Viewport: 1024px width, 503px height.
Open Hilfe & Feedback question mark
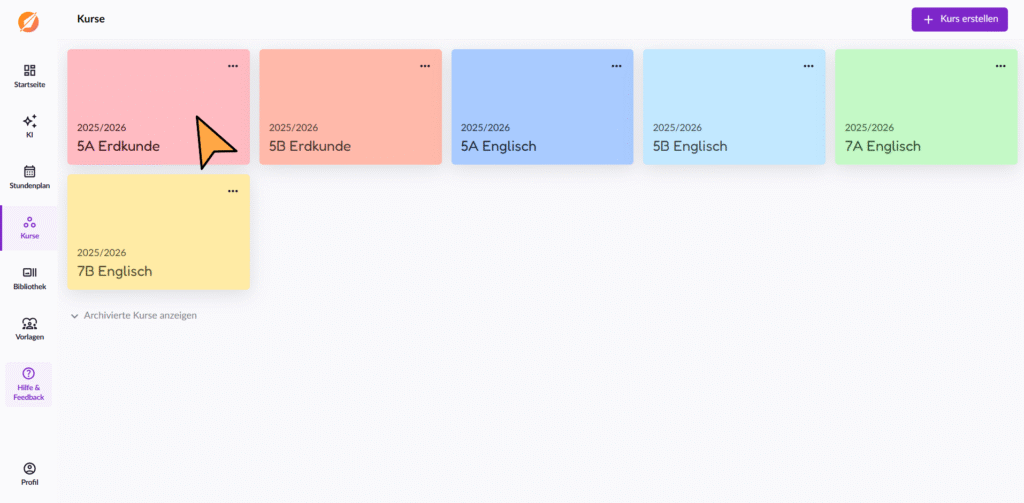pos(29,374)
